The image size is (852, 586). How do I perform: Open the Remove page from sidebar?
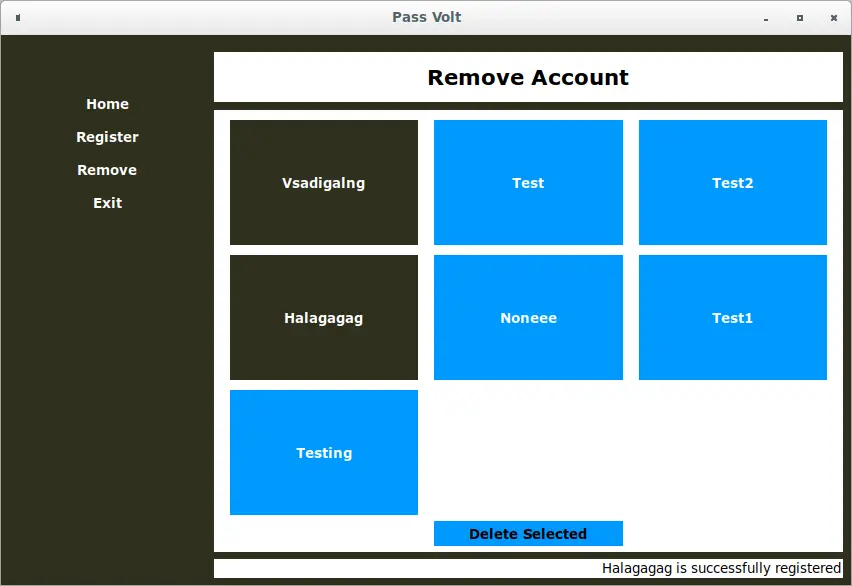tap(107, 169)
